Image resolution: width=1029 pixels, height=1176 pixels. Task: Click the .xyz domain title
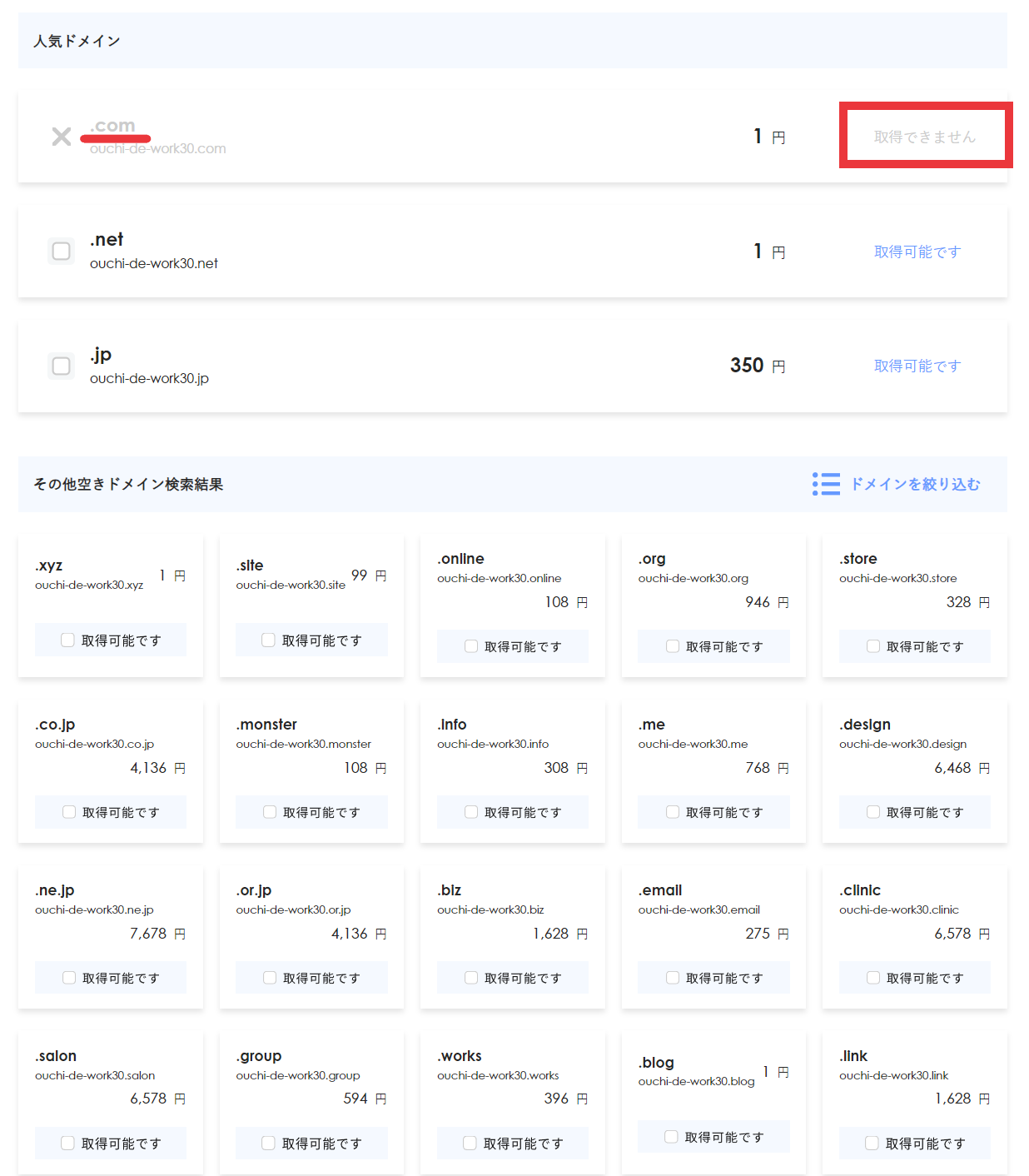[49, 566]
